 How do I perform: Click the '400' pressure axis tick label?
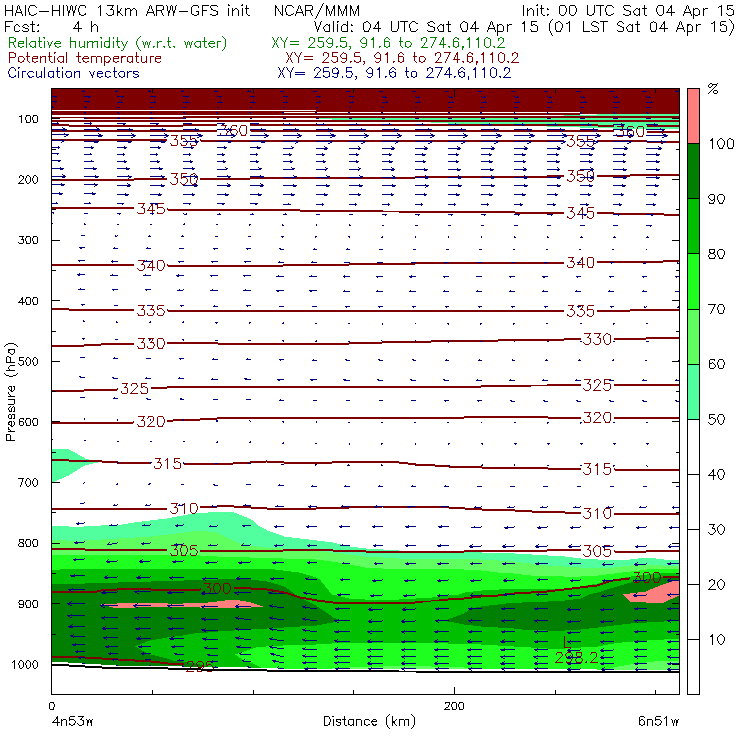coord(28,301)
